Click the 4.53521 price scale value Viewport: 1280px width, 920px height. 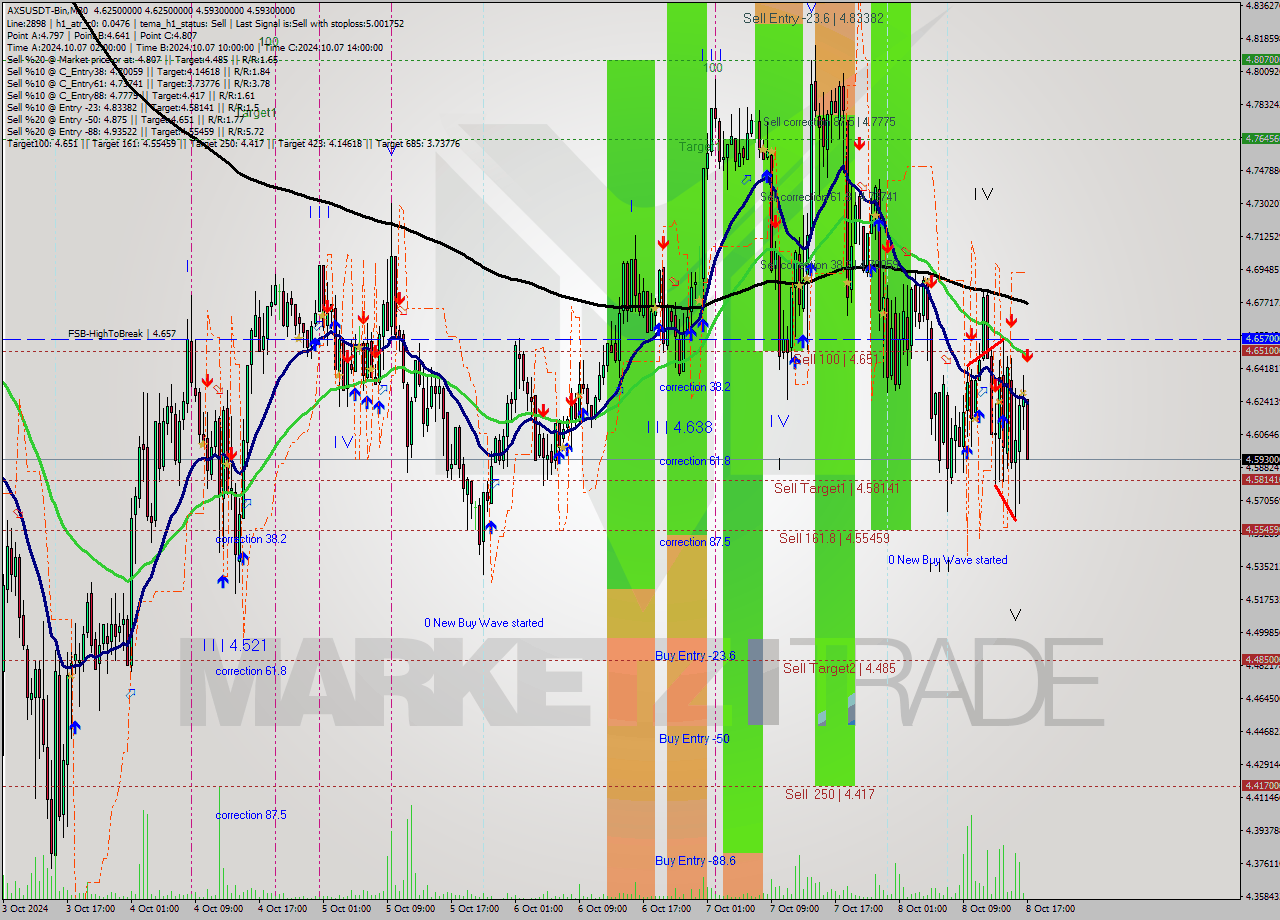click(x=1262, y=566)
